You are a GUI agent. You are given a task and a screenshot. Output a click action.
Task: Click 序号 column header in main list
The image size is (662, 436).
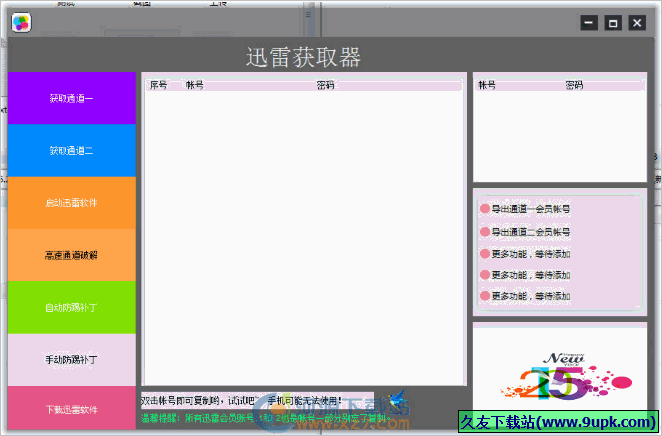[x=159, y=85]
